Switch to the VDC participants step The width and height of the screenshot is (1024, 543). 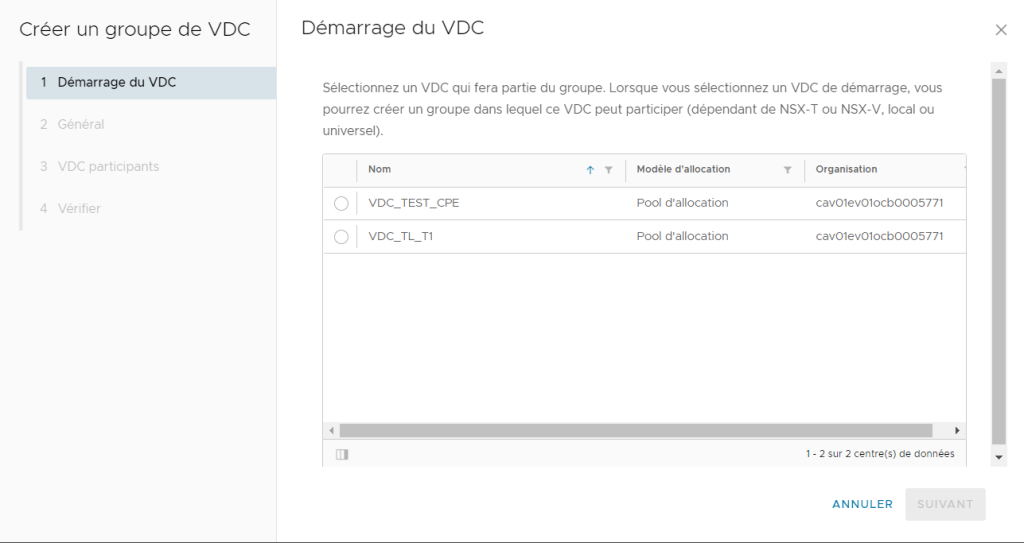click(108, 167)
